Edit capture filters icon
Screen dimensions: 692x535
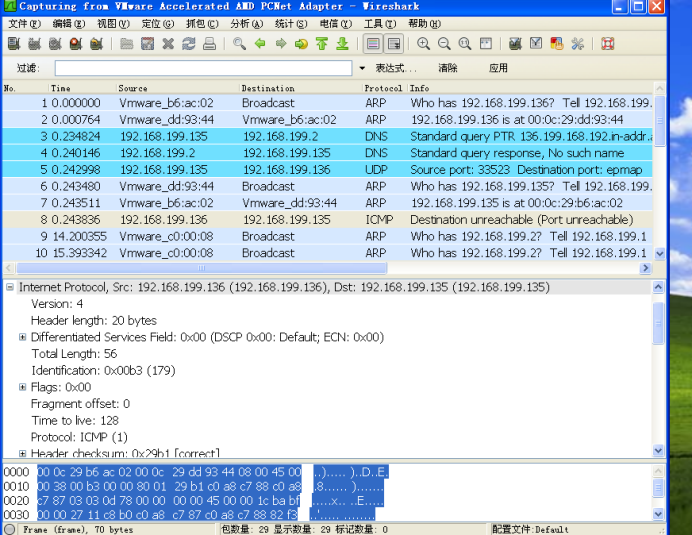click(x=515, y=44)
